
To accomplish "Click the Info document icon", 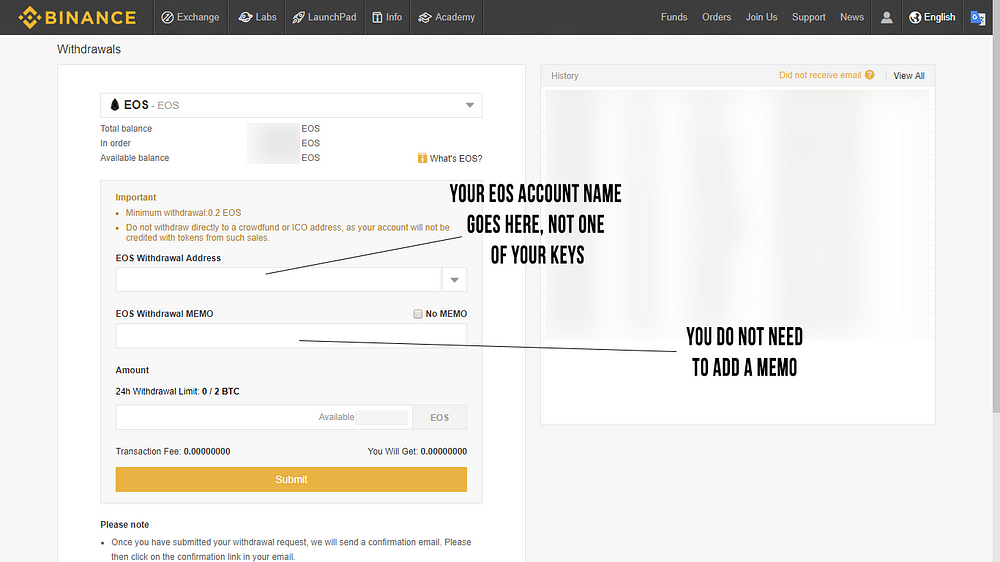I will click(x=378, y=17).
